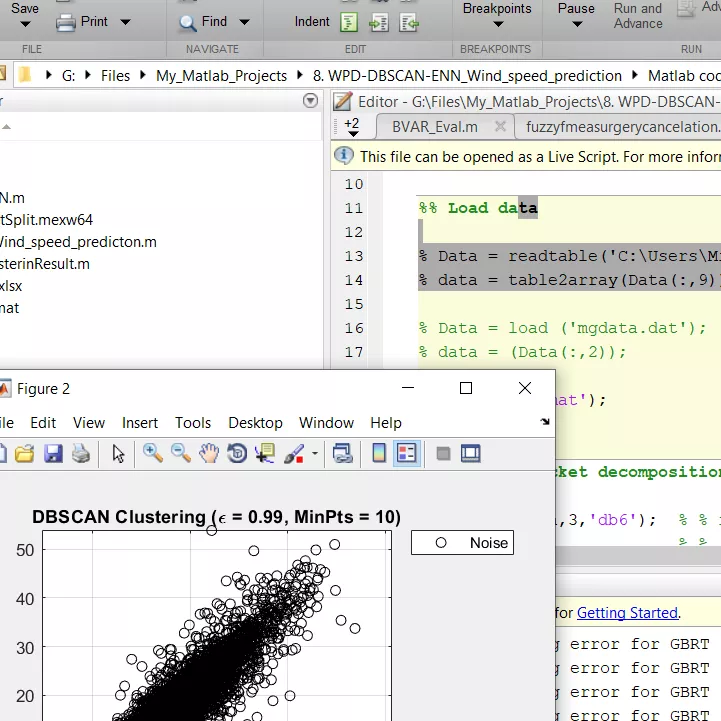Click the Save button in the toolstrip
Screen dimensions: 721x721
tap(25, 8)
